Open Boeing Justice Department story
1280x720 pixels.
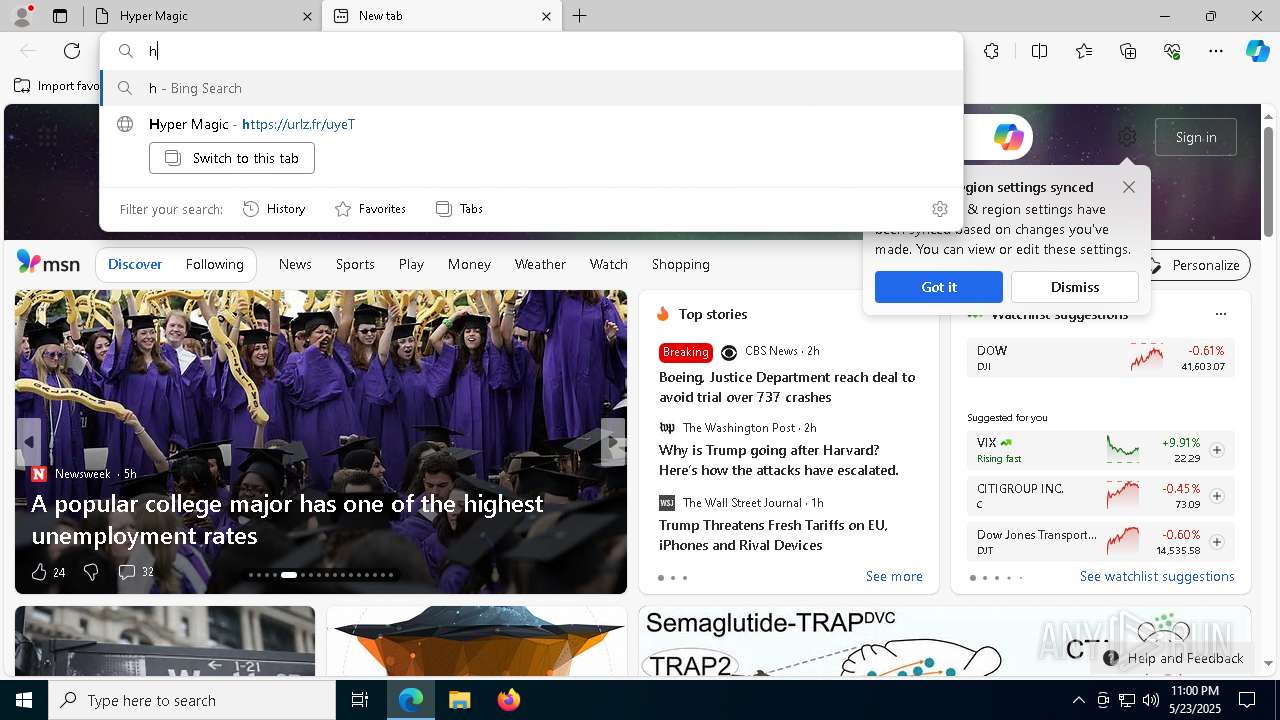point(787,387)
